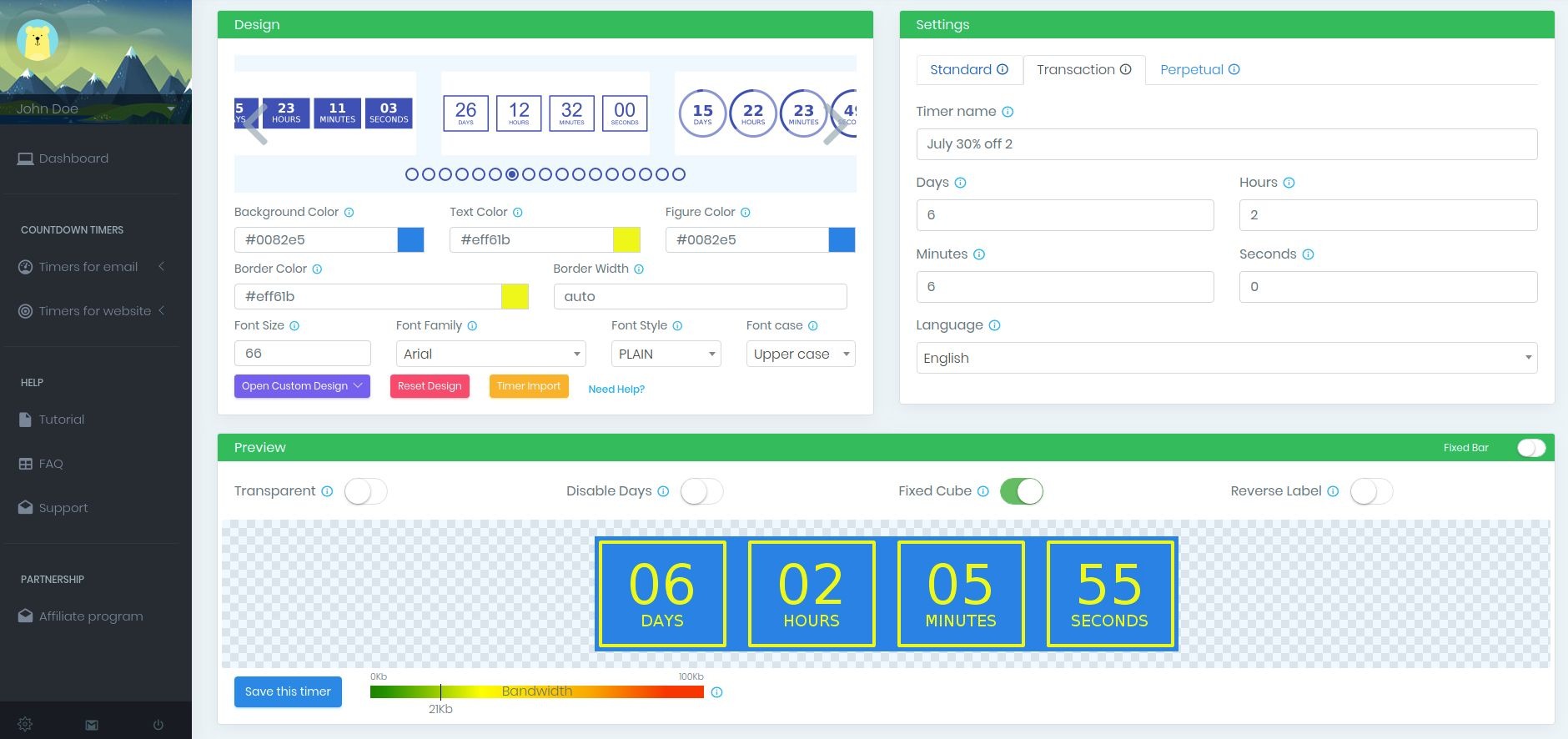
Task: Show next design with right arrow
Action: point(836,123)
